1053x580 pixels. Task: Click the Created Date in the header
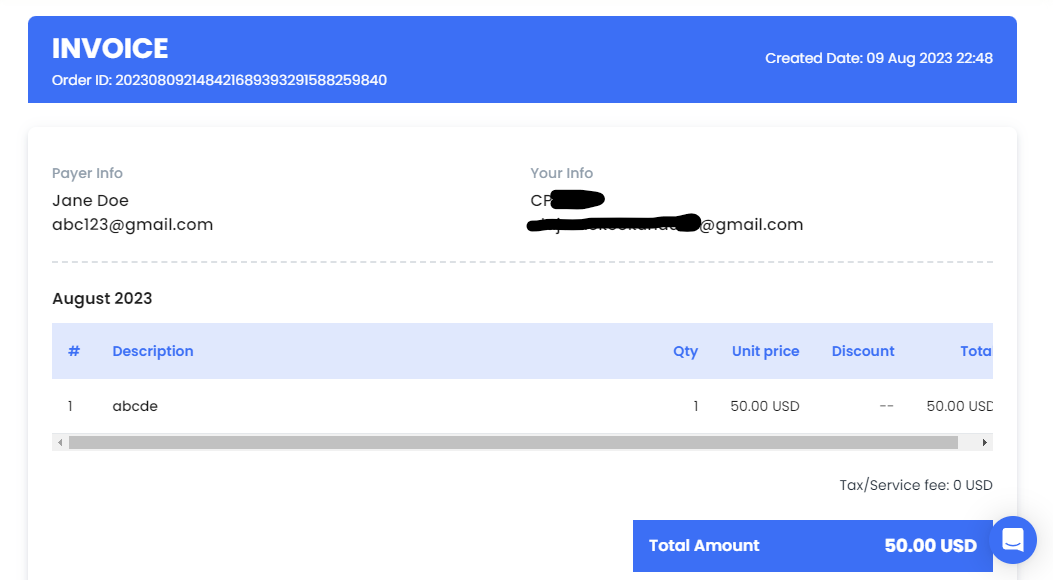[x=878, y=58]
